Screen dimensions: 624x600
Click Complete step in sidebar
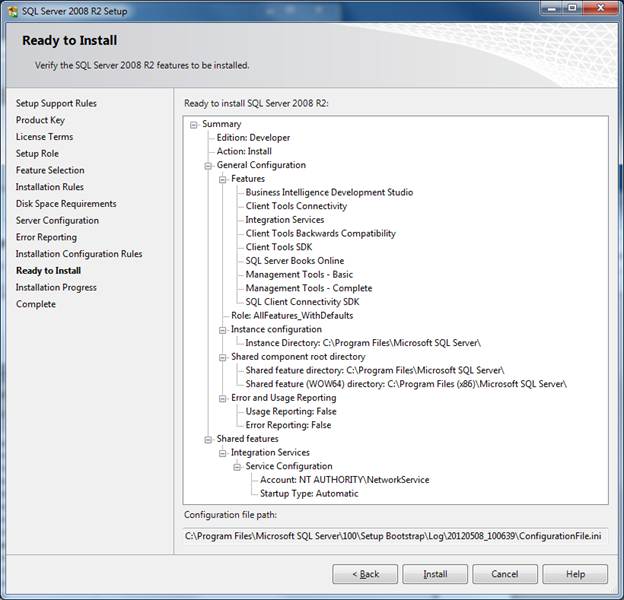pos(36,304)
